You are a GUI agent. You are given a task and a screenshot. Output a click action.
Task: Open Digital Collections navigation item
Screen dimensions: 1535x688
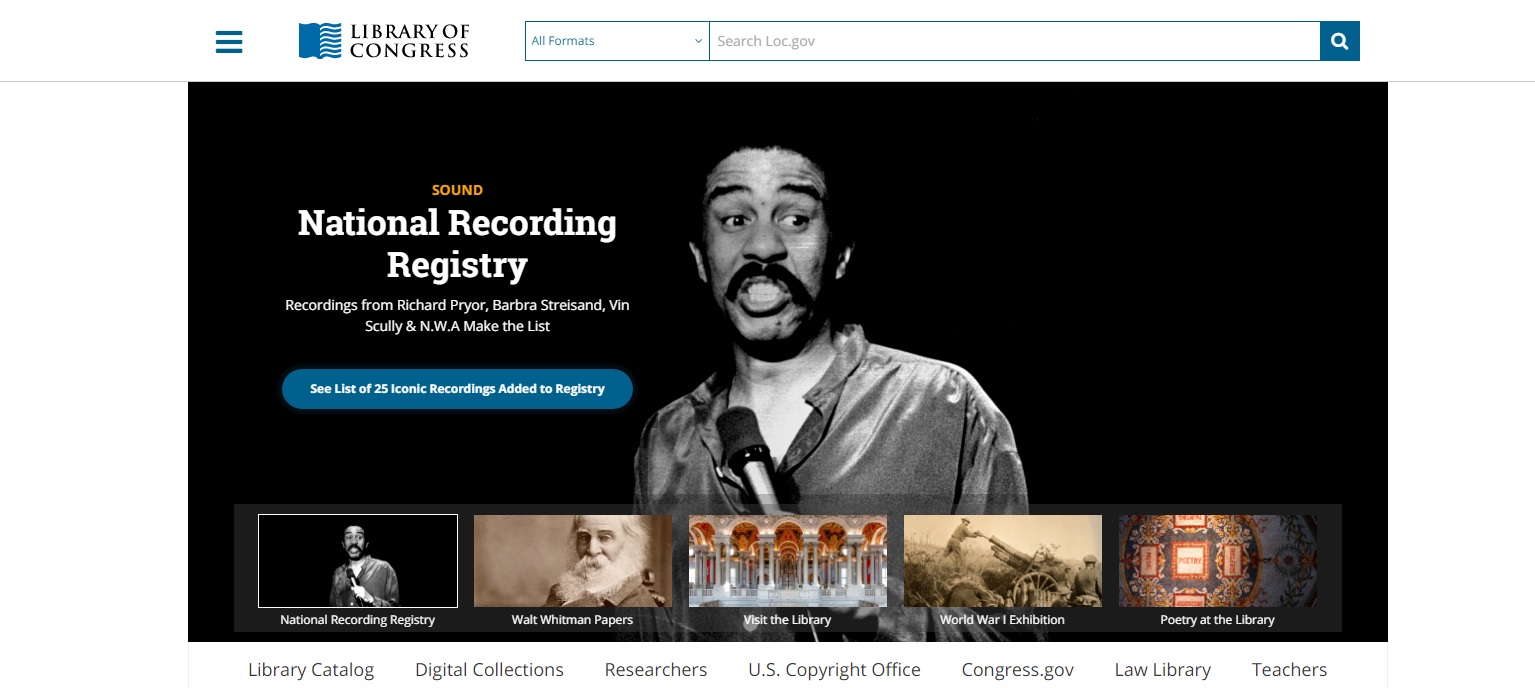[489, 670]
